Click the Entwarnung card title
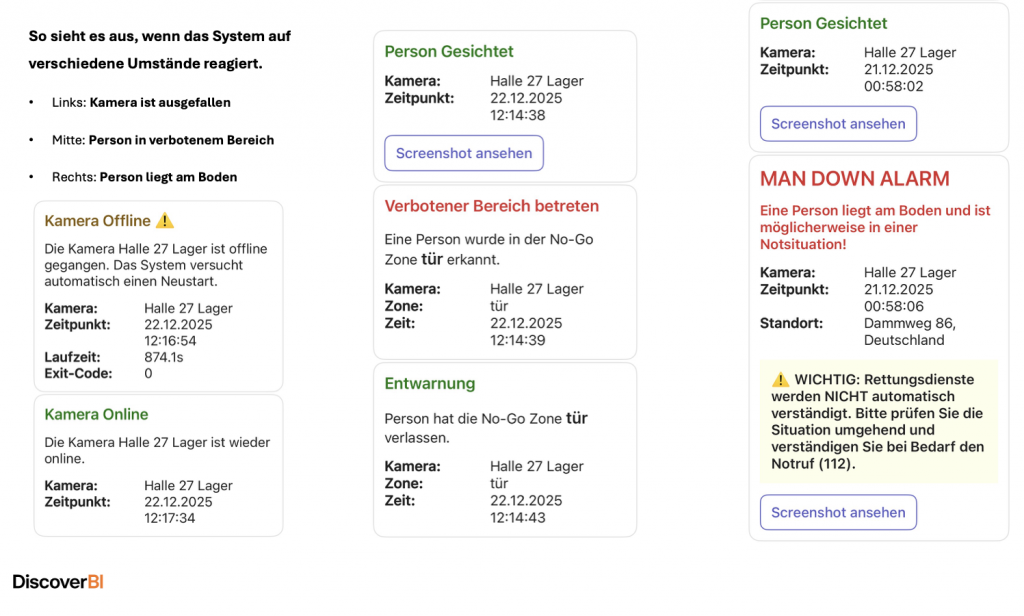This screenshot has height=616, width=1024. 430,383
